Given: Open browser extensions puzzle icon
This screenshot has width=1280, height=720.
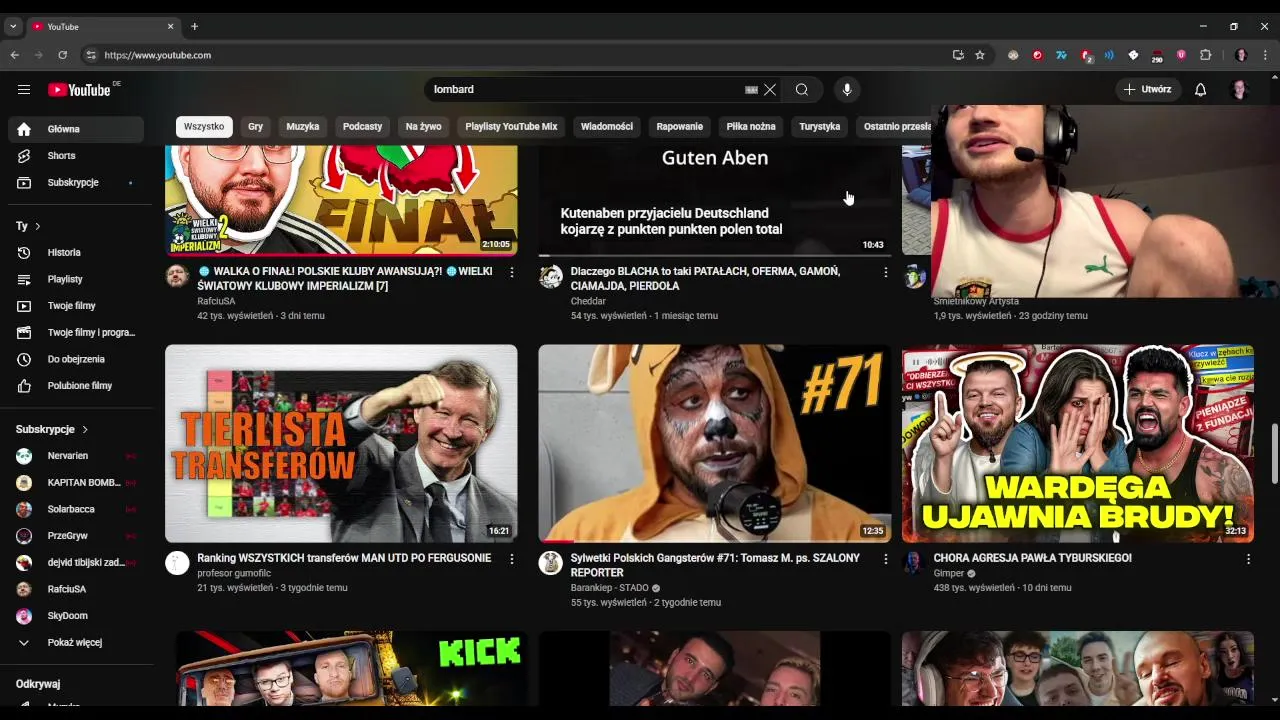Looking at the screenshot, I should (x=1205, y=55).
